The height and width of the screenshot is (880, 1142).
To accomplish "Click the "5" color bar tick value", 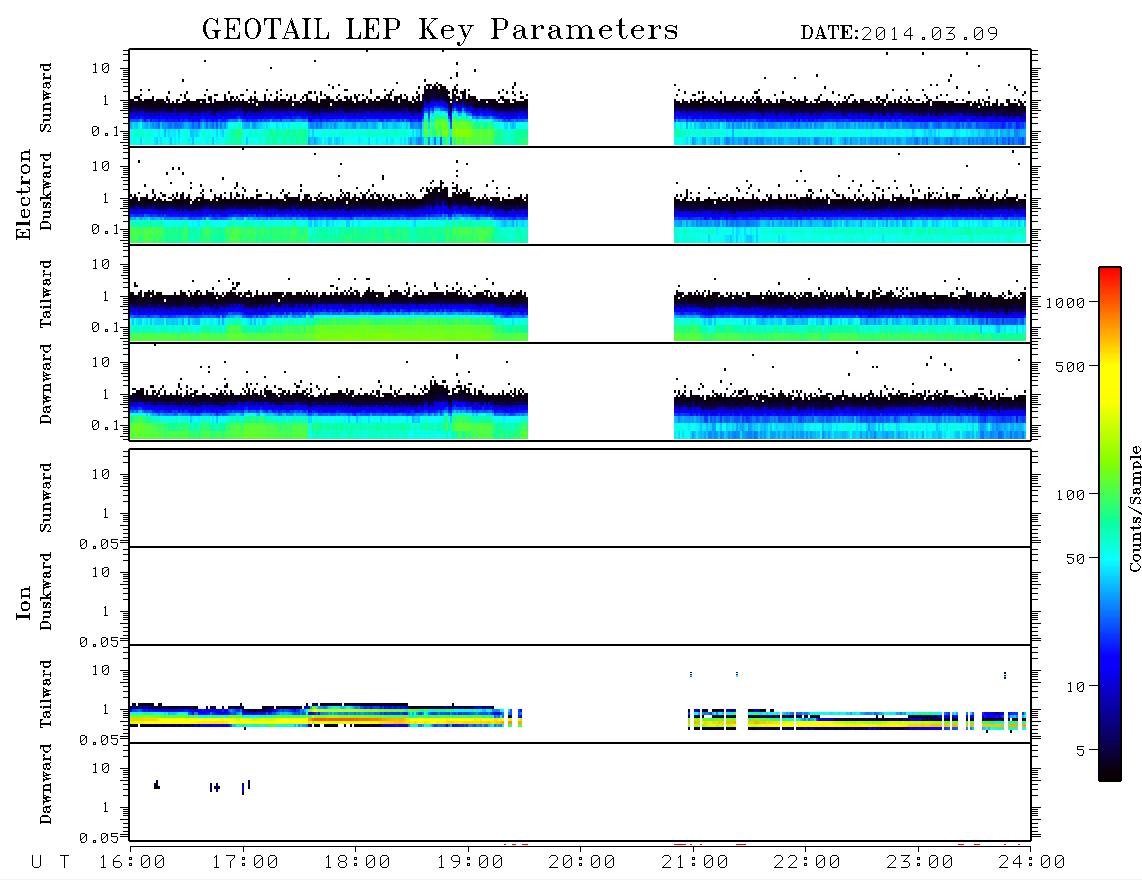I will 1080,751.
